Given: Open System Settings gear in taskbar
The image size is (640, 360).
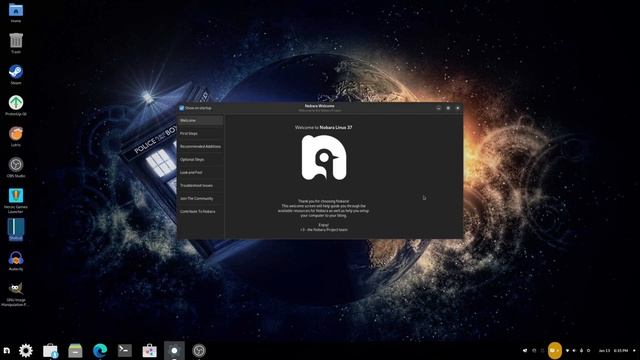Looking at the screenshot, I should point(26,351).
